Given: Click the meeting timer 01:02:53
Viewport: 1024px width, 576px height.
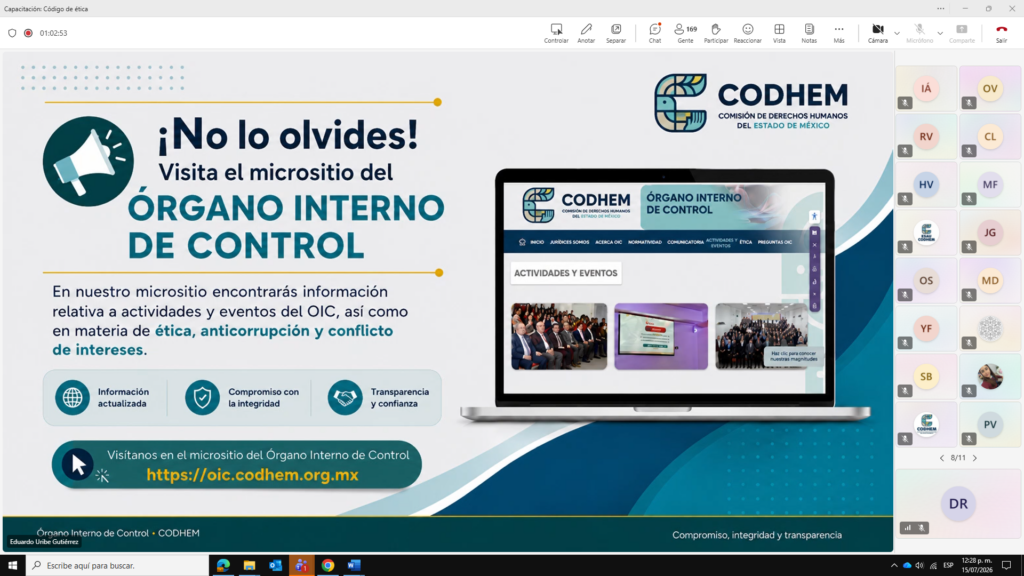Looking at the screenshot, I should click(x=54, y=33).
